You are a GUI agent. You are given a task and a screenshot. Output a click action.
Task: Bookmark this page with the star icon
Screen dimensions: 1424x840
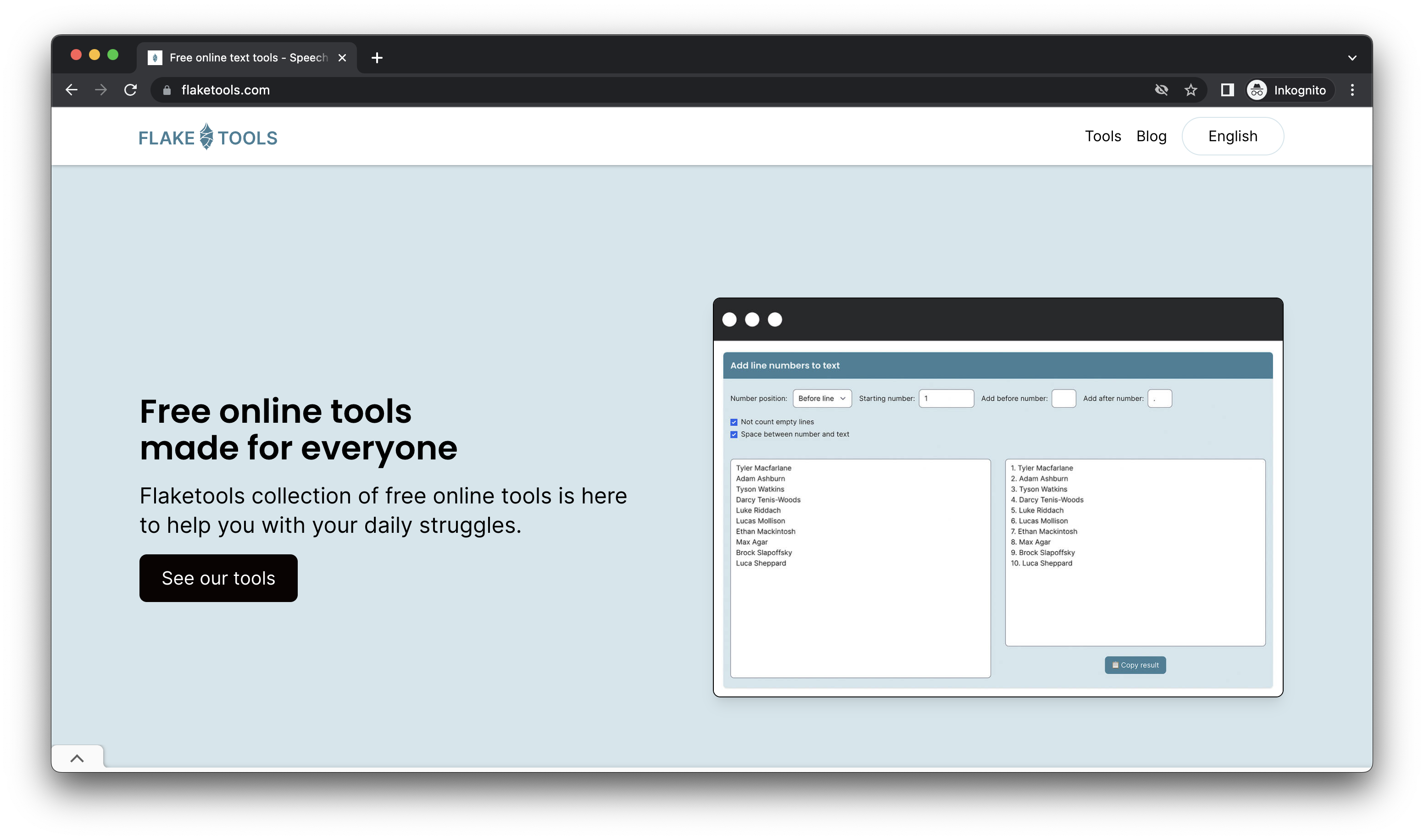1191,90
